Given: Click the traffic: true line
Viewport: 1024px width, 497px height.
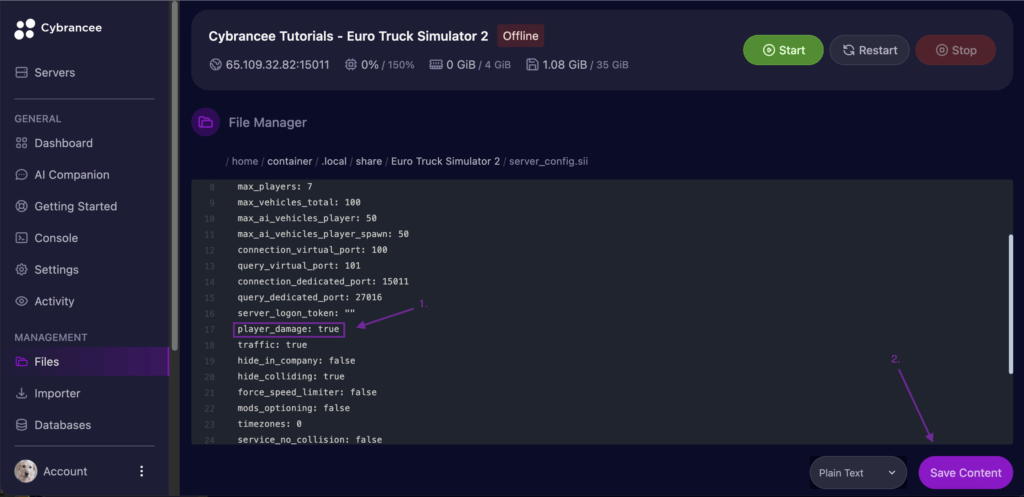Looking at the screenshot, I should point(272,345).
